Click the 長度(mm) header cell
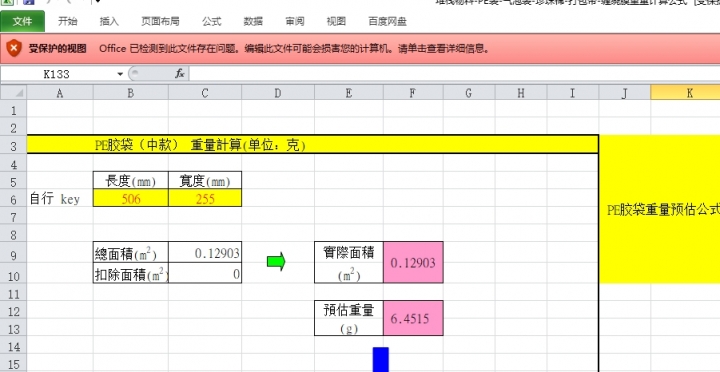Screen dimensions: 720x372 coord(131,181)
